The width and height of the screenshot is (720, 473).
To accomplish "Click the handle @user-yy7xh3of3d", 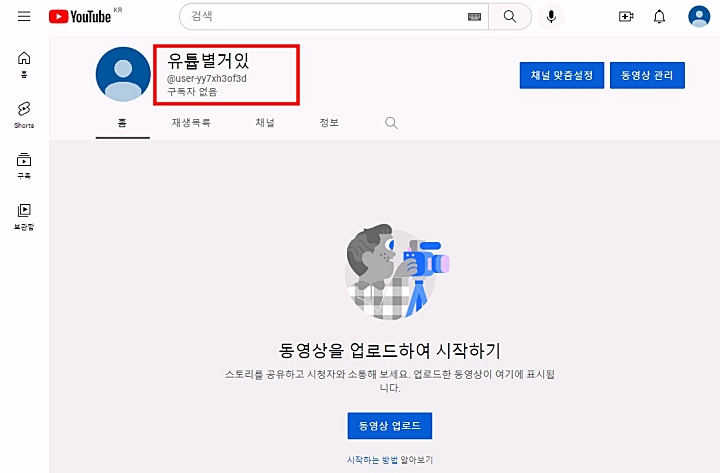I will coord(207,79).
